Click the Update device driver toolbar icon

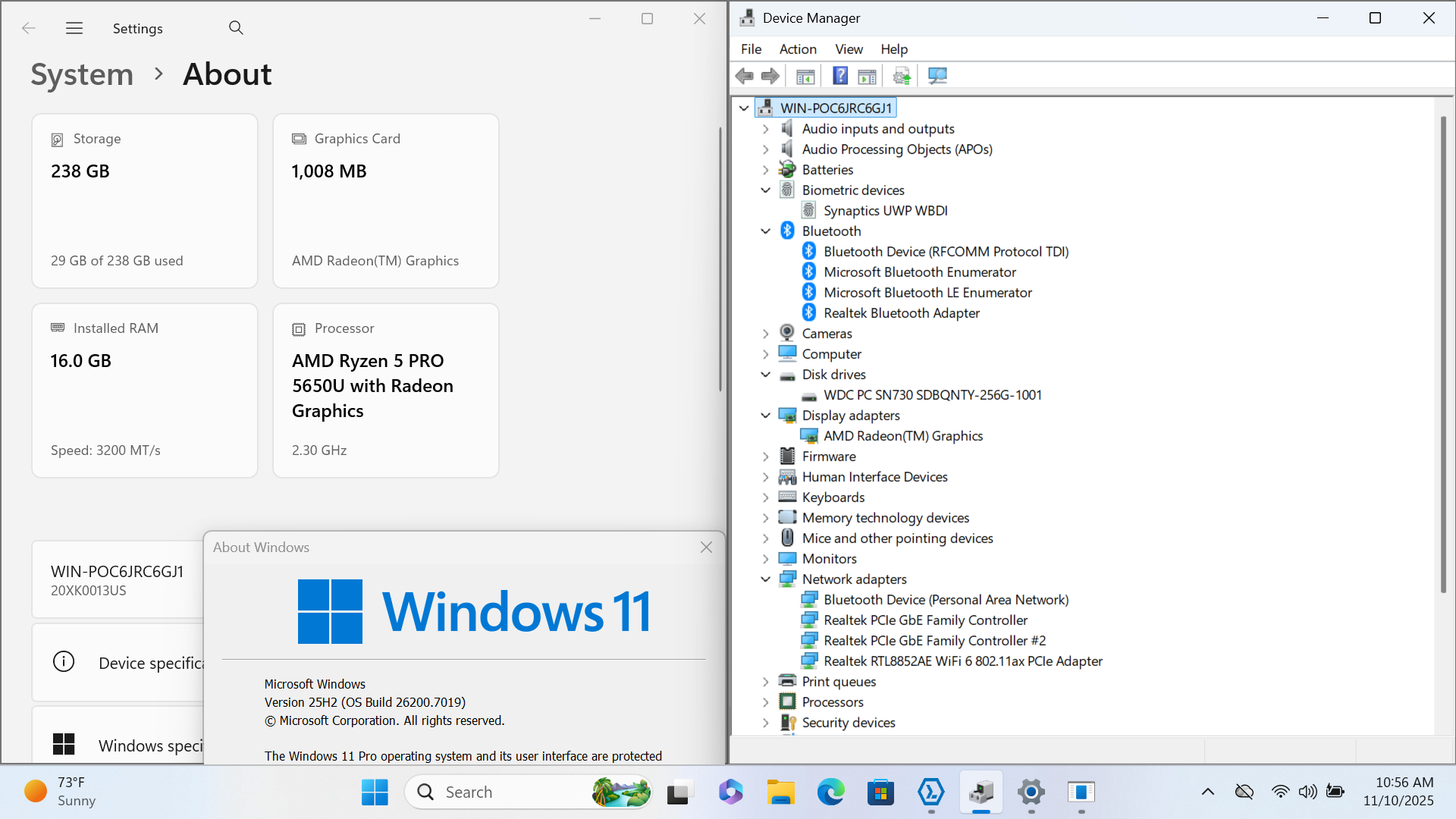point(902,76)
